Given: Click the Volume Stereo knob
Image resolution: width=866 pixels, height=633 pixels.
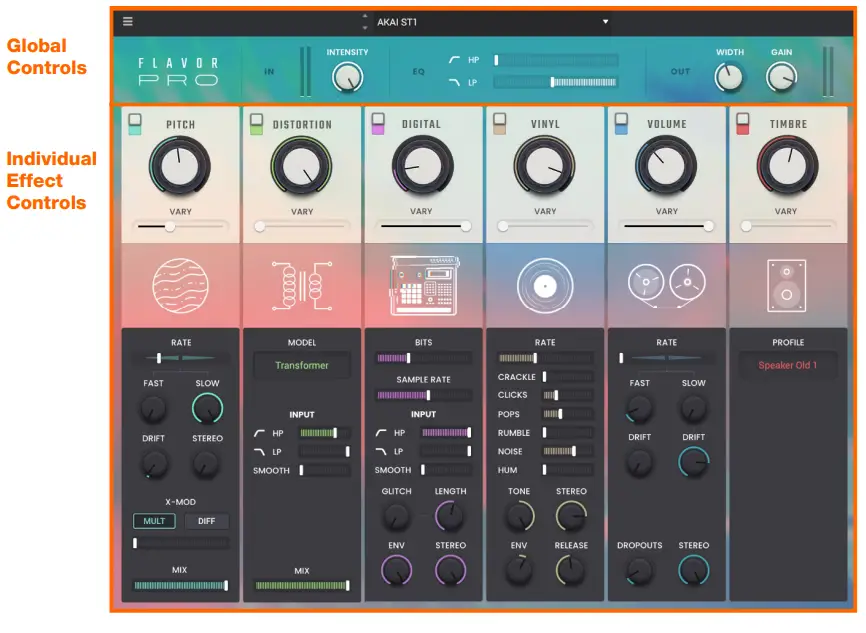Looking at the screenshot, I should (x=694, y=570).
